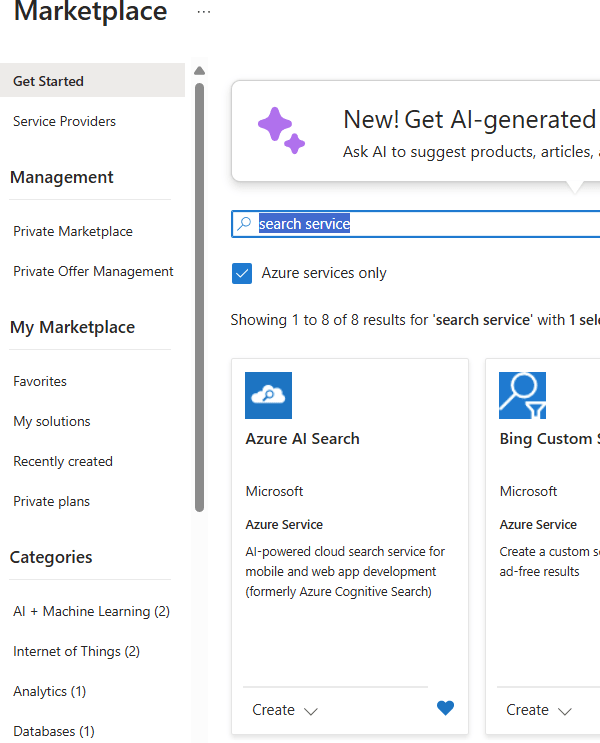
Task: Go to Private Marketplace
Action: 72,231
